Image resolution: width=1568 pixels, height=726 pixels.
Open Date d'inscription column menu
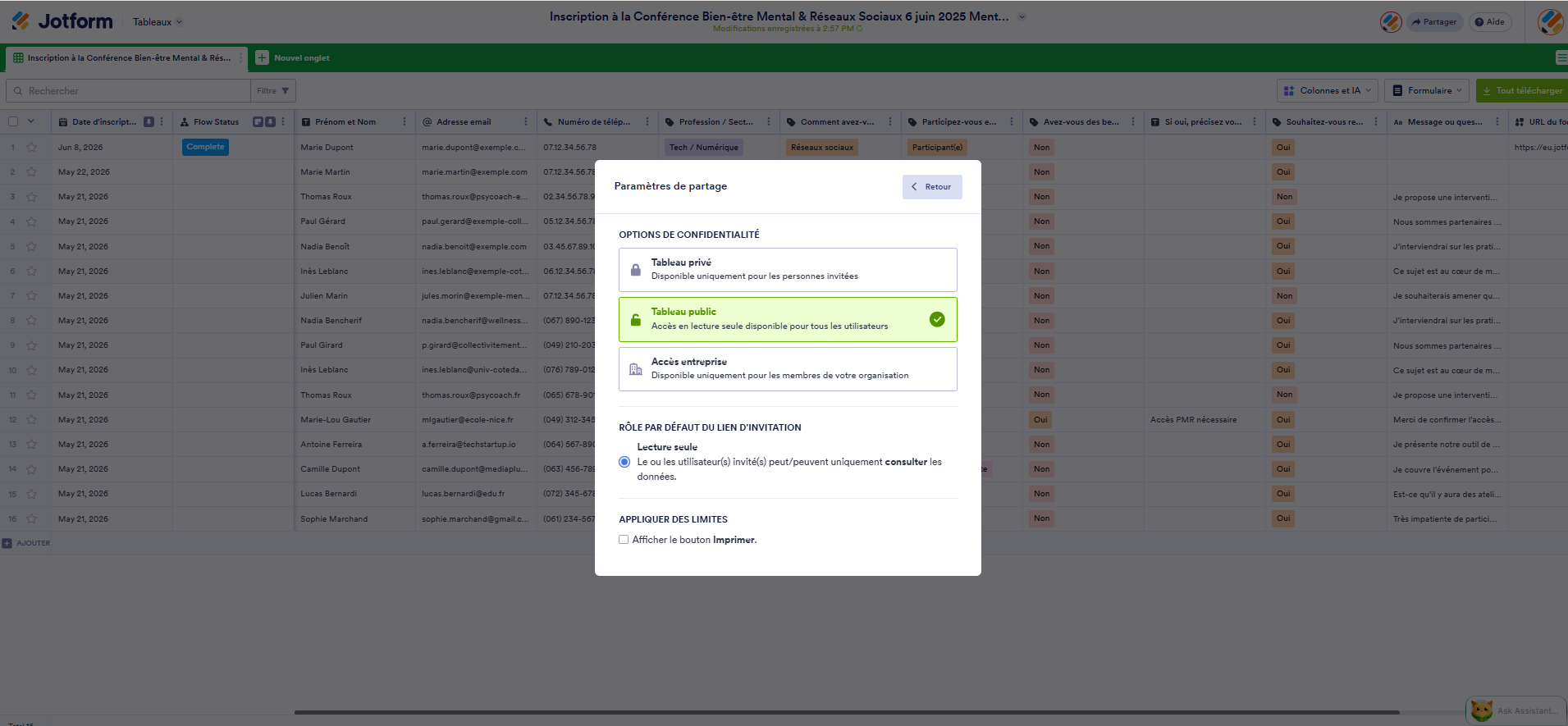pyautogui.click(x=162, y=122)
